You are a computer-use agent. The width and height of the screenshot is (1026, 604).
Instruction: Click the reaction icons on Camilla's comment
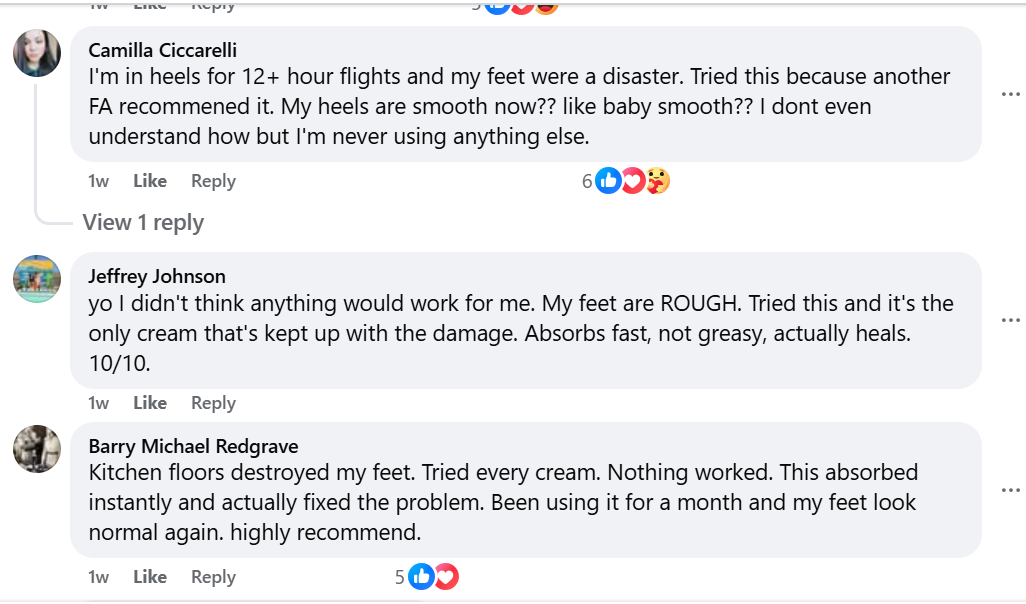(632, 181)
